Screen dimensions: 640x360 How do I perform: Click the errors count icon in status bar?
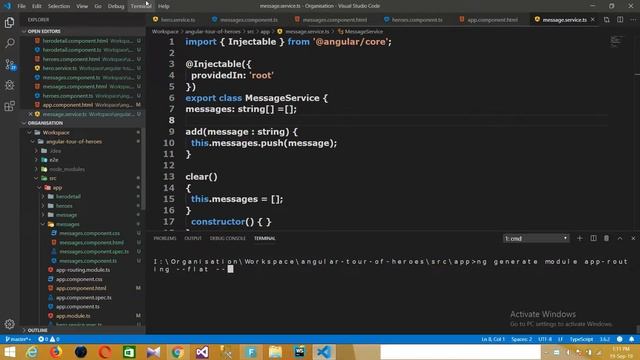pyautogui.click(x=43, y=339)
